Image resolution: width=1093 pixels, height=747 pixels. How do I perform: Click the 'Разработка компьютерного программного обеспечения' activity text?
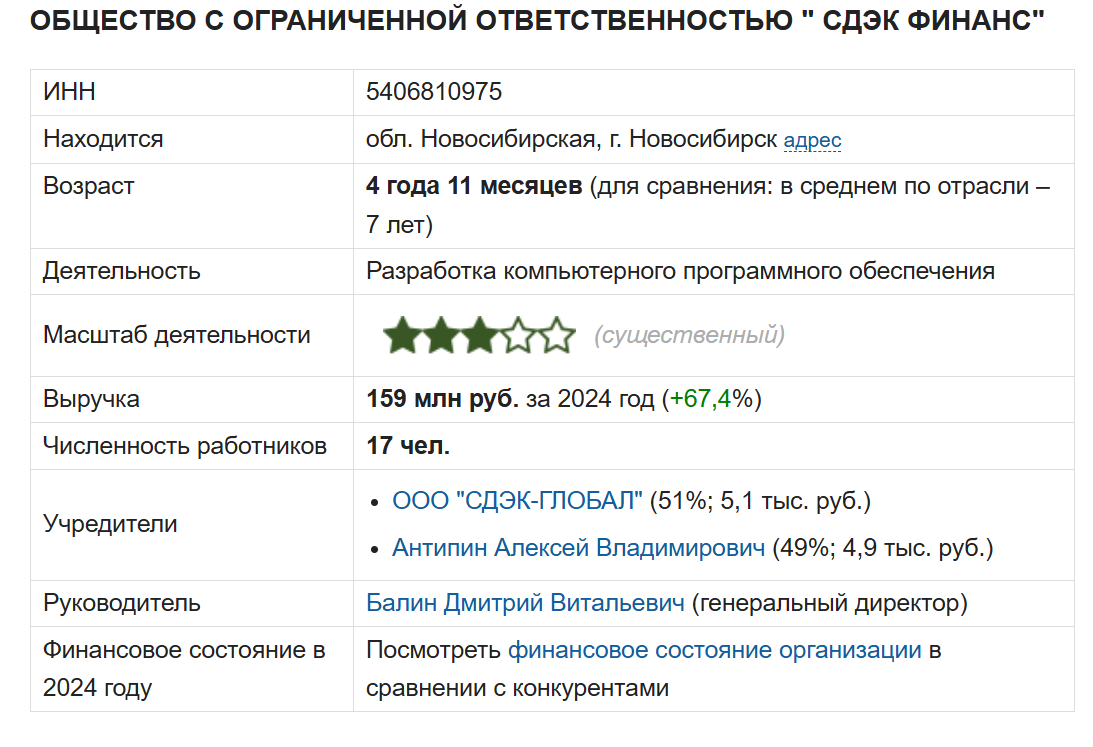click(x=680, y=271)
